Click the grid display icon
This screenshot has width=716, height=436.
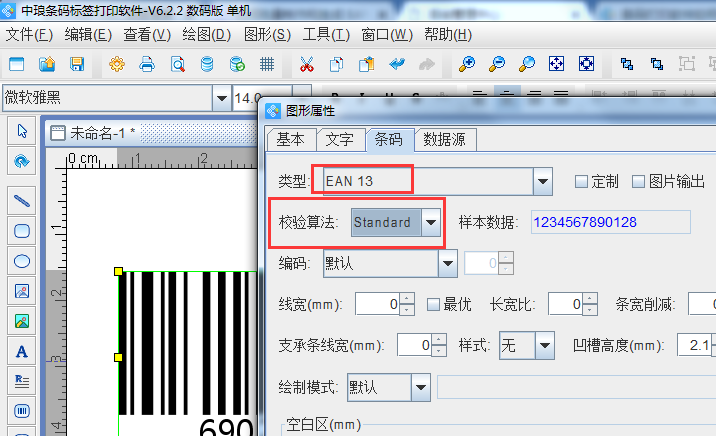[267, 65]
